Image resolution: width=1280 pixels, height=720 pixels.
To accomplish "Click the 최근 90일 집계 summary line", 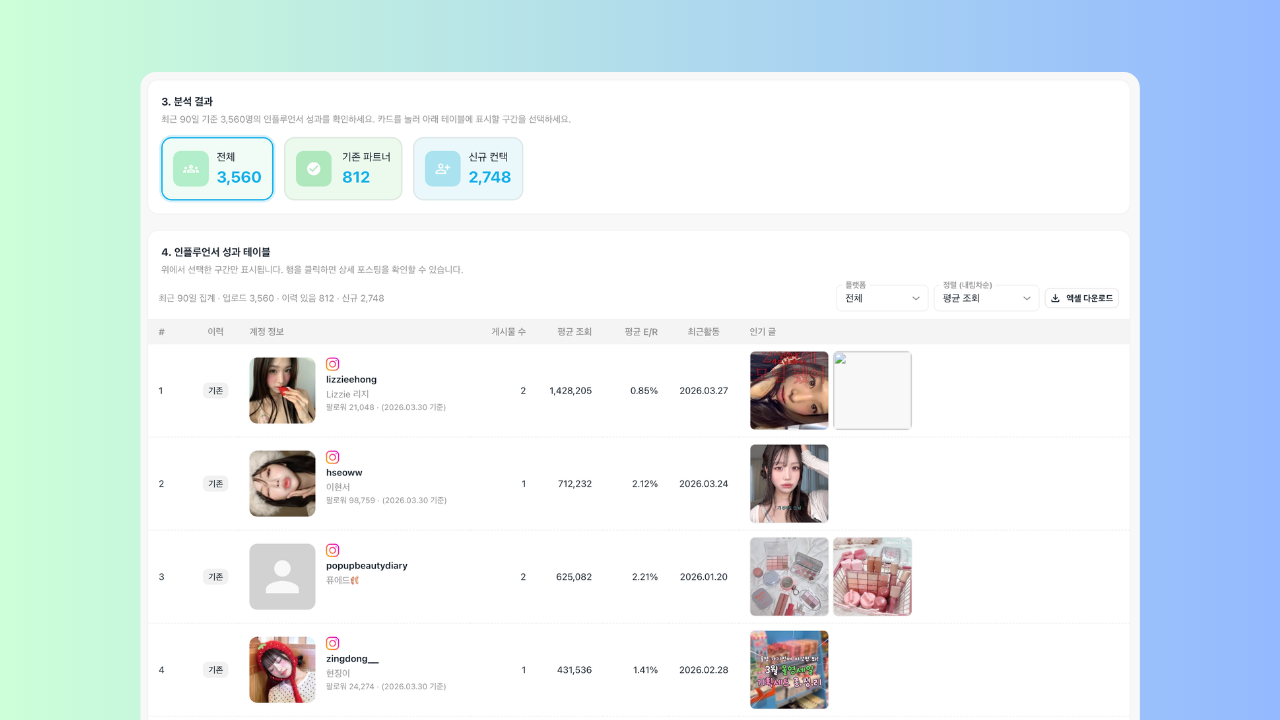I will (271, 298).
